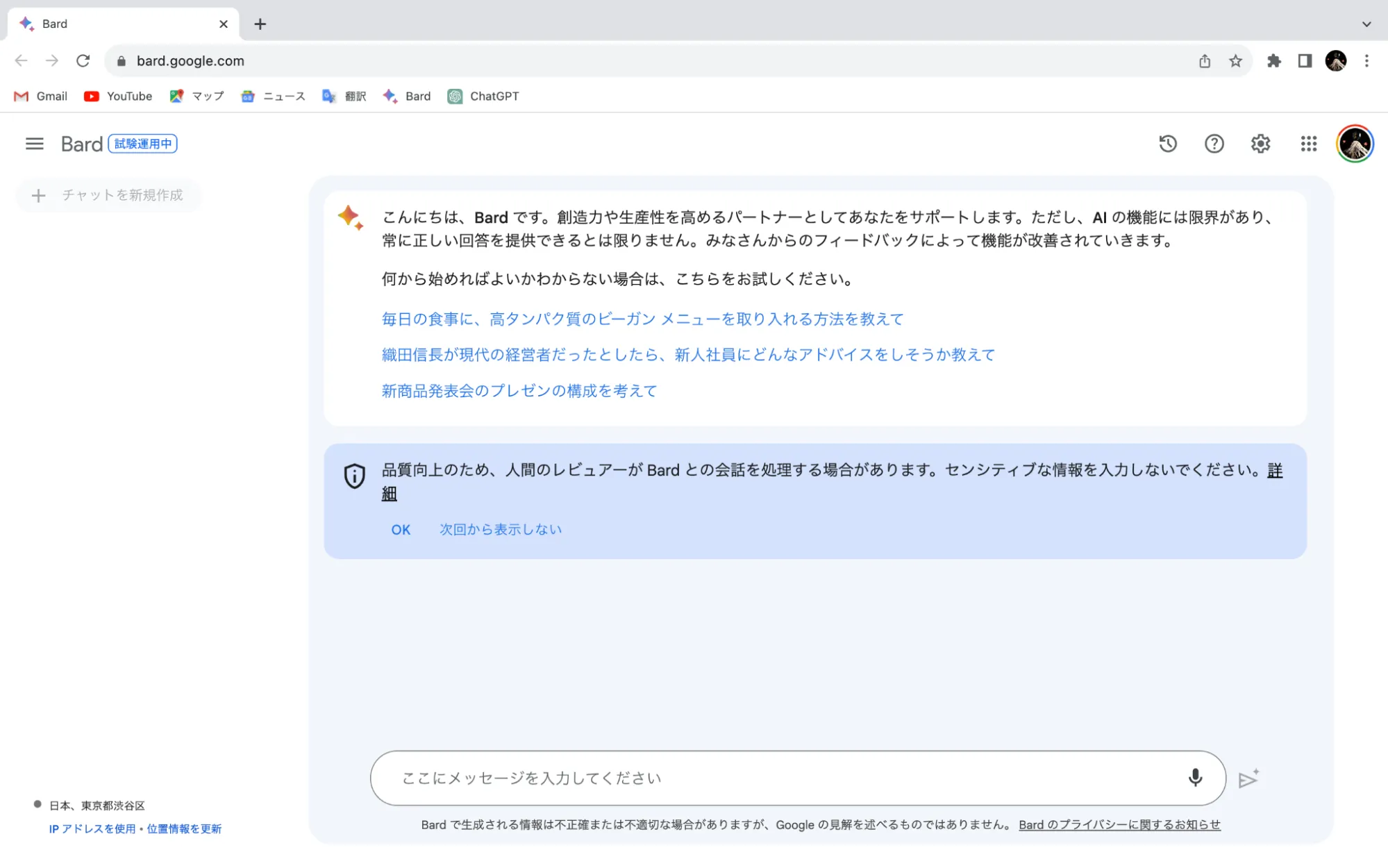
Task: Open the 翻訳 bookmark
Action: 344,97
